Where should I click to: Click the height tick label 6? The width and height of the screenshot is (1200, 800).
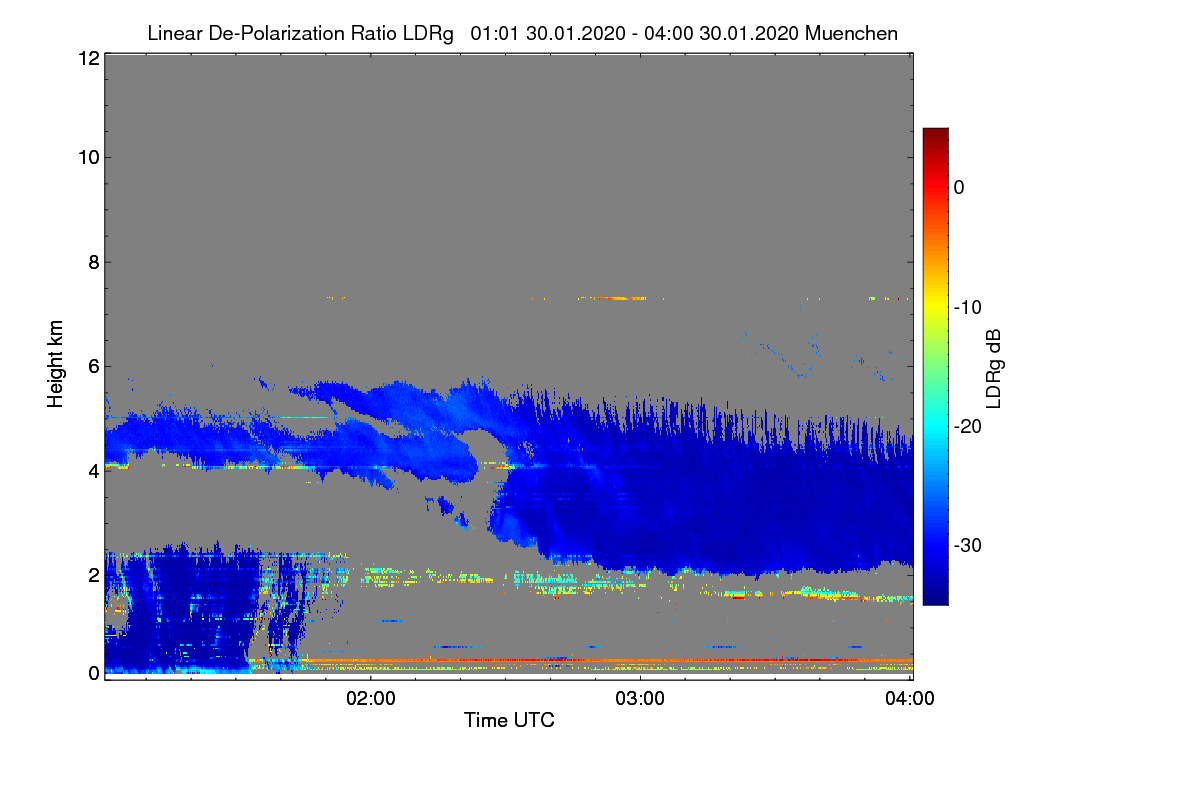[x=92, y=366]
